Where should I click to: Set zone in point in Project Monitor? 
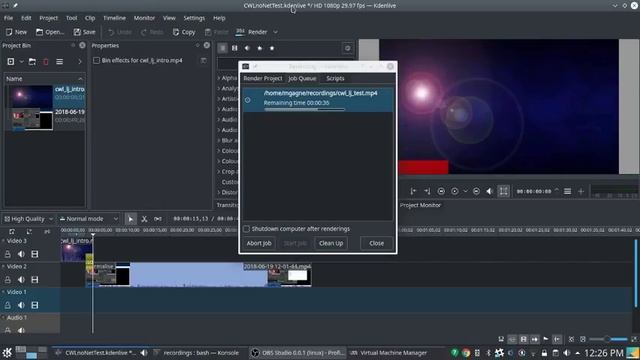[413, 191]
